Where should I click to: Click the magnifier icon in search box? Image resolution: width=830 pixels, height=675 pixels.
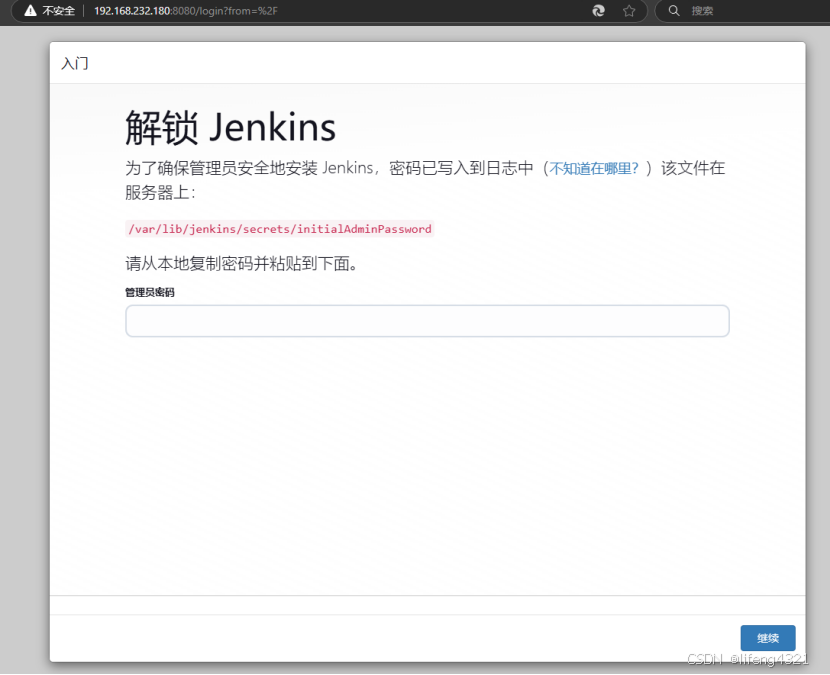coord(674,11)
